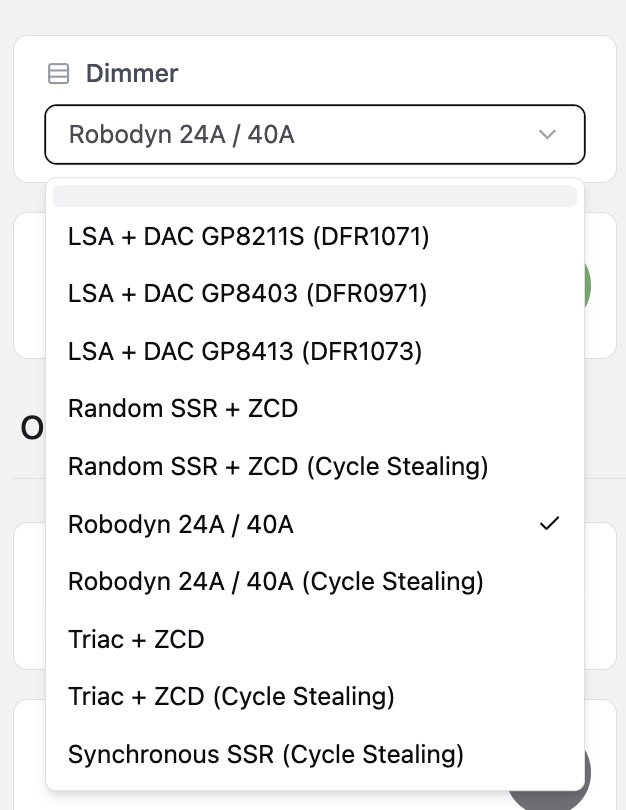Viewport: 626px width, 810px height.
Task: Click the Dimmer section icon
Action: (x=59, y=74)
